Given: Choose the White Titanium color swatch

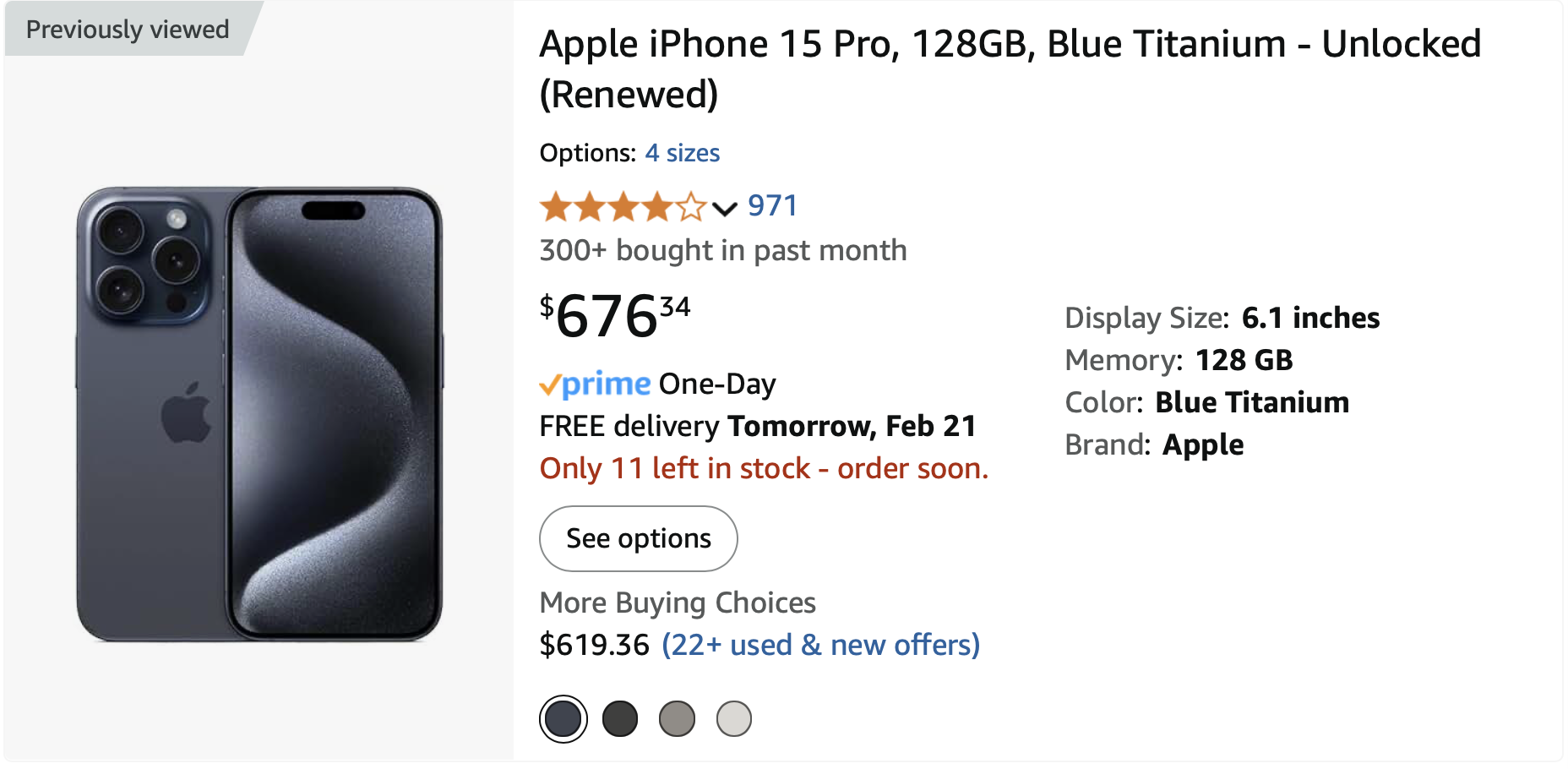Looking at the screenshot, I should pos(733,719).
